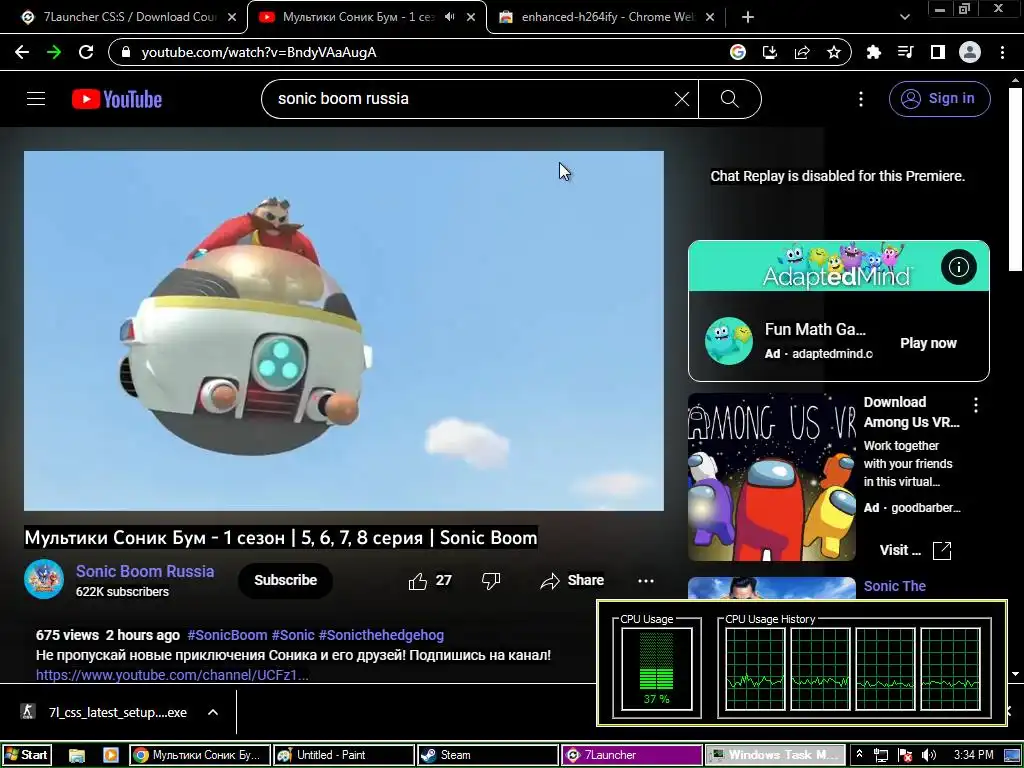Open Chrome extensions puzzle icon
The height and width of the screenshot is (768, 1024).
click(x=874, y=52)
